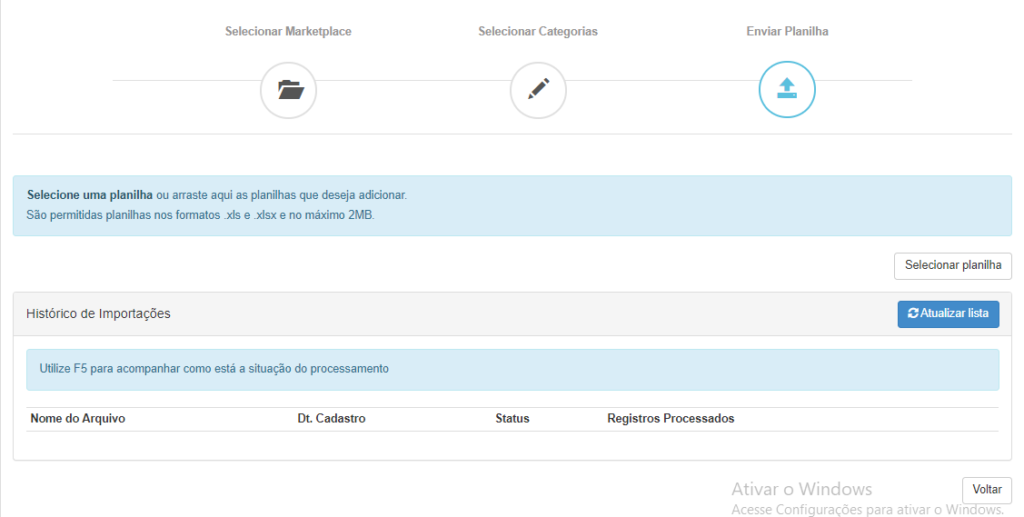Sort by the Nome do Arquivo column header
The height and width of the screenshot is (517, 1024).
(x=78, y=418)
